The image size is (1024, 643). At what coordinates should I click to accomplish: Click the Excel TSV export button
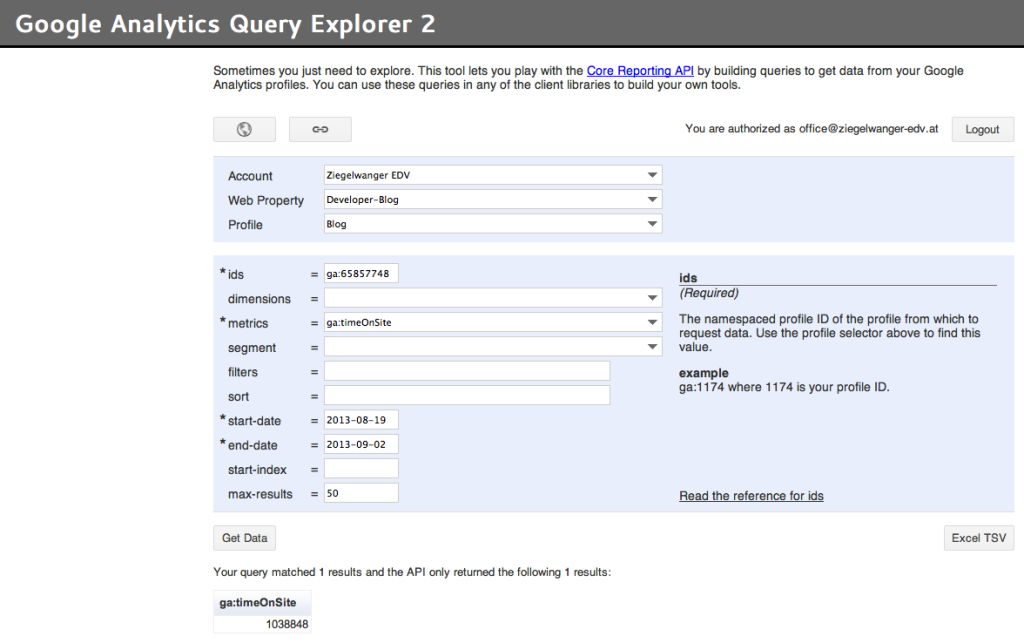[x=978, y=537]
